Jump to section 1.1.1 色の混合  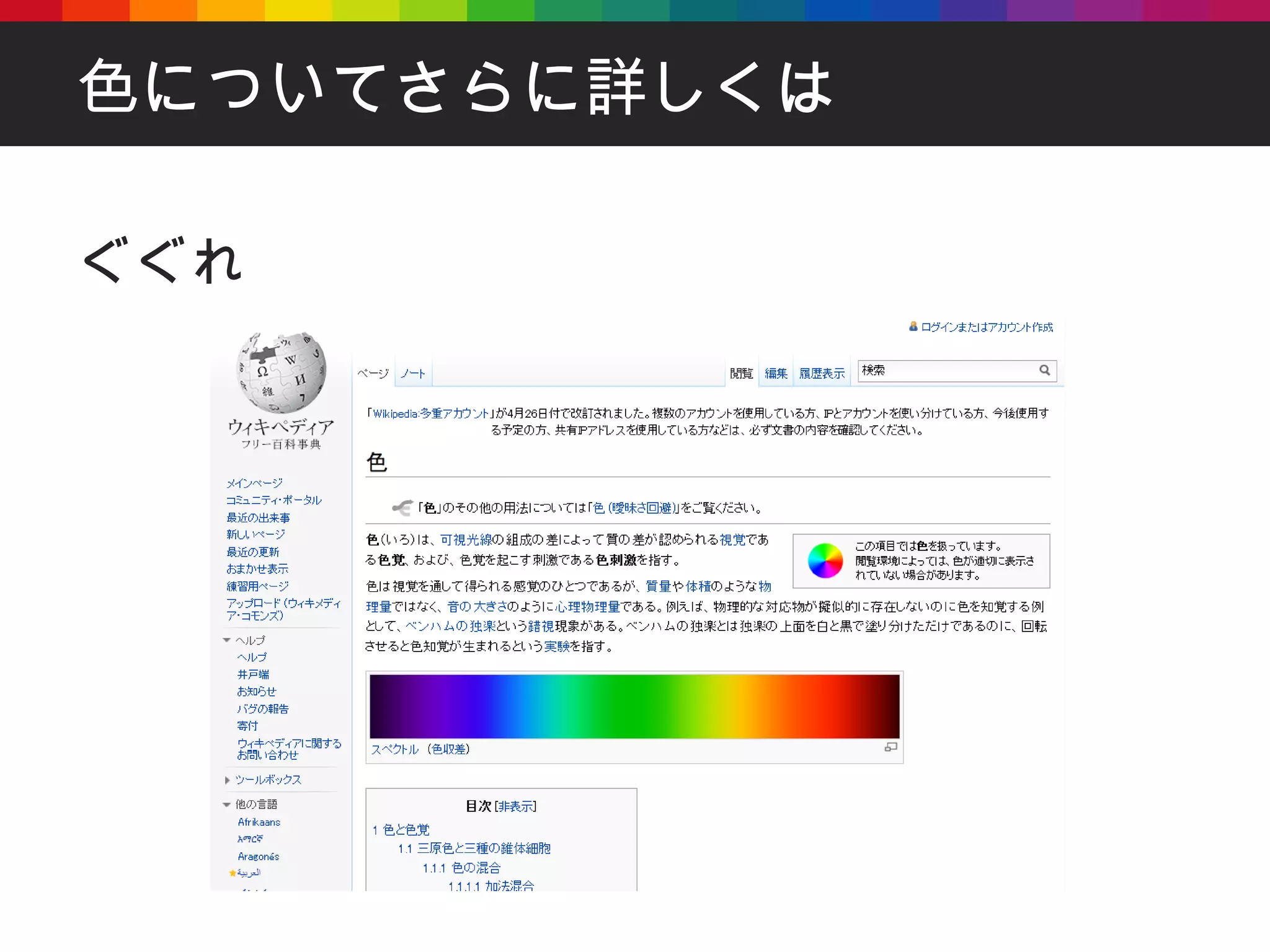[x=461, y=868]
